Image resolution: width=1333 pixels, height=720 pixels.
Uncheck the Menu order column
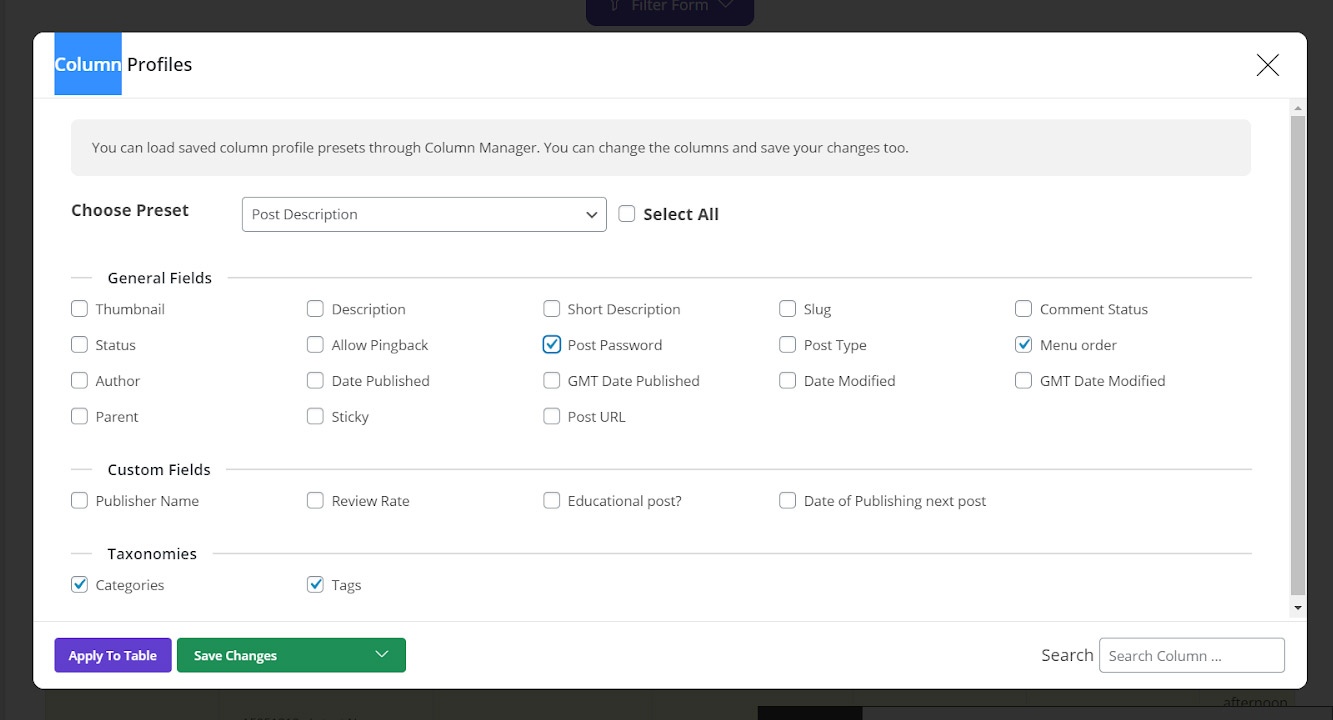click(x=1023, y=344)
